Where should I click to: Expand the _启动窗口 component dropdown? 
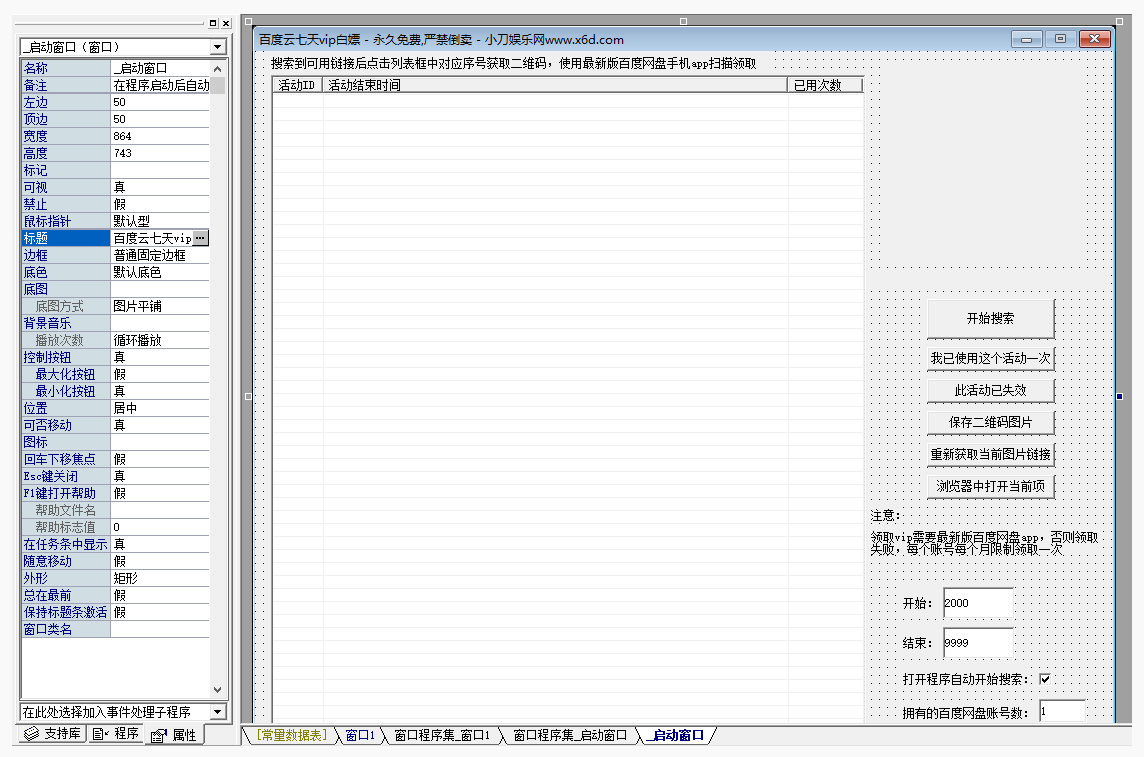click(217, 47)
